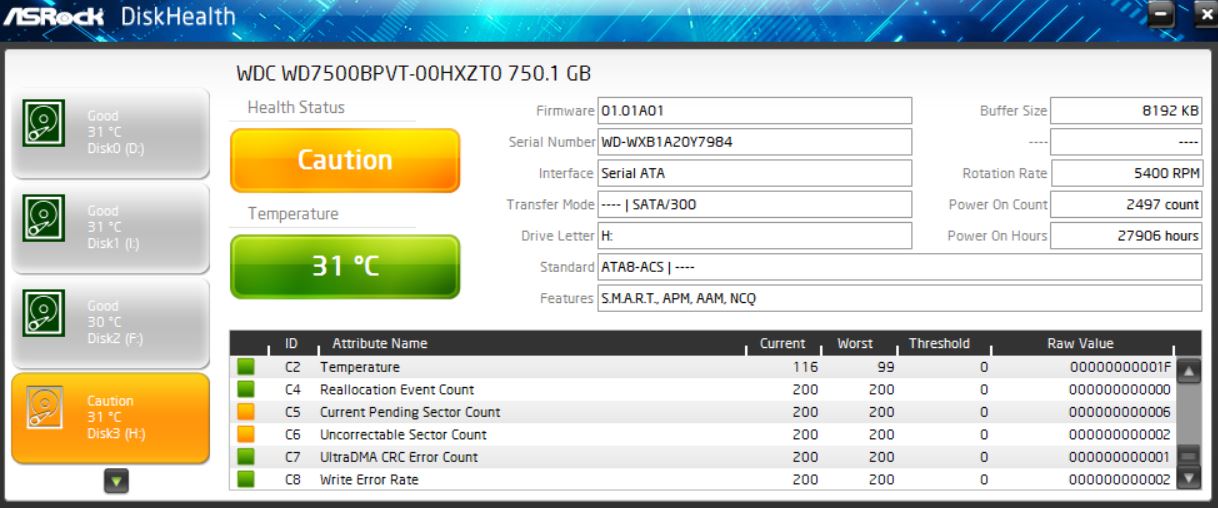Click the Temperature current value 116
The width and height of the screenshot is (1218, 508).
pos(806,367)
